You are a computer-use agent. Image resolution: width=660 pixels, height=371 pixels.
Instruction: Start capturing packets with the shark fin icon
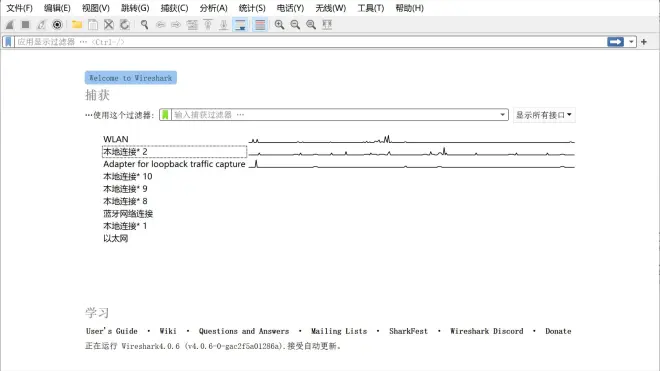10,25
